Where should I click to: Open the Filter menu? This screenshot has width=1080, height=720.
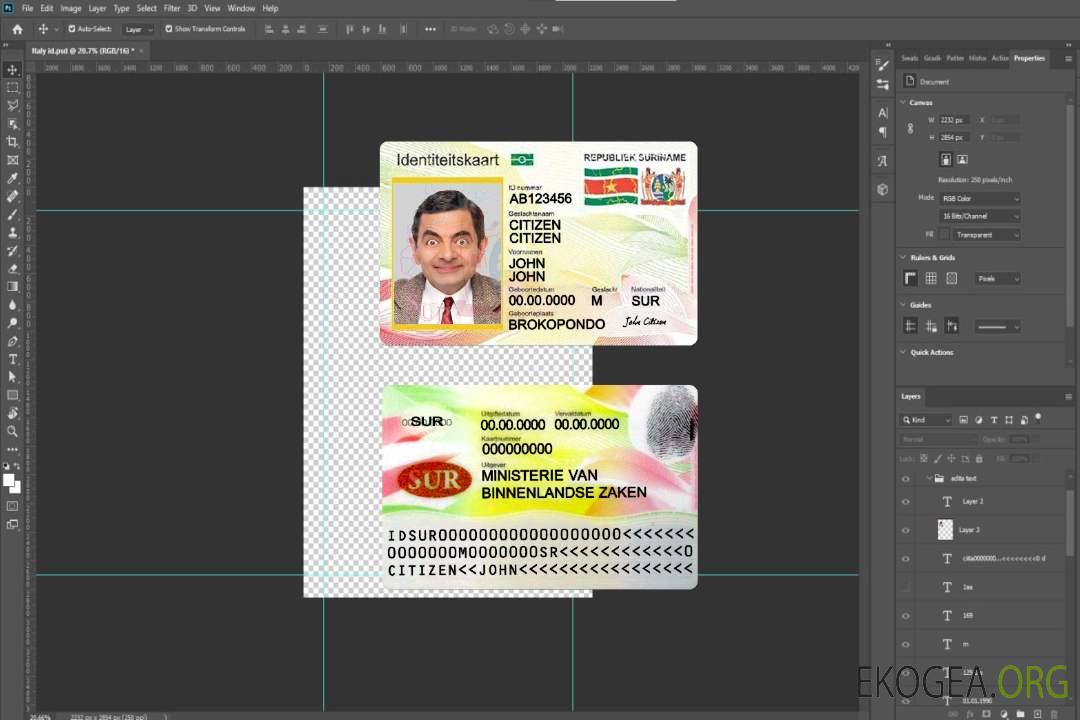coord(172,8)
